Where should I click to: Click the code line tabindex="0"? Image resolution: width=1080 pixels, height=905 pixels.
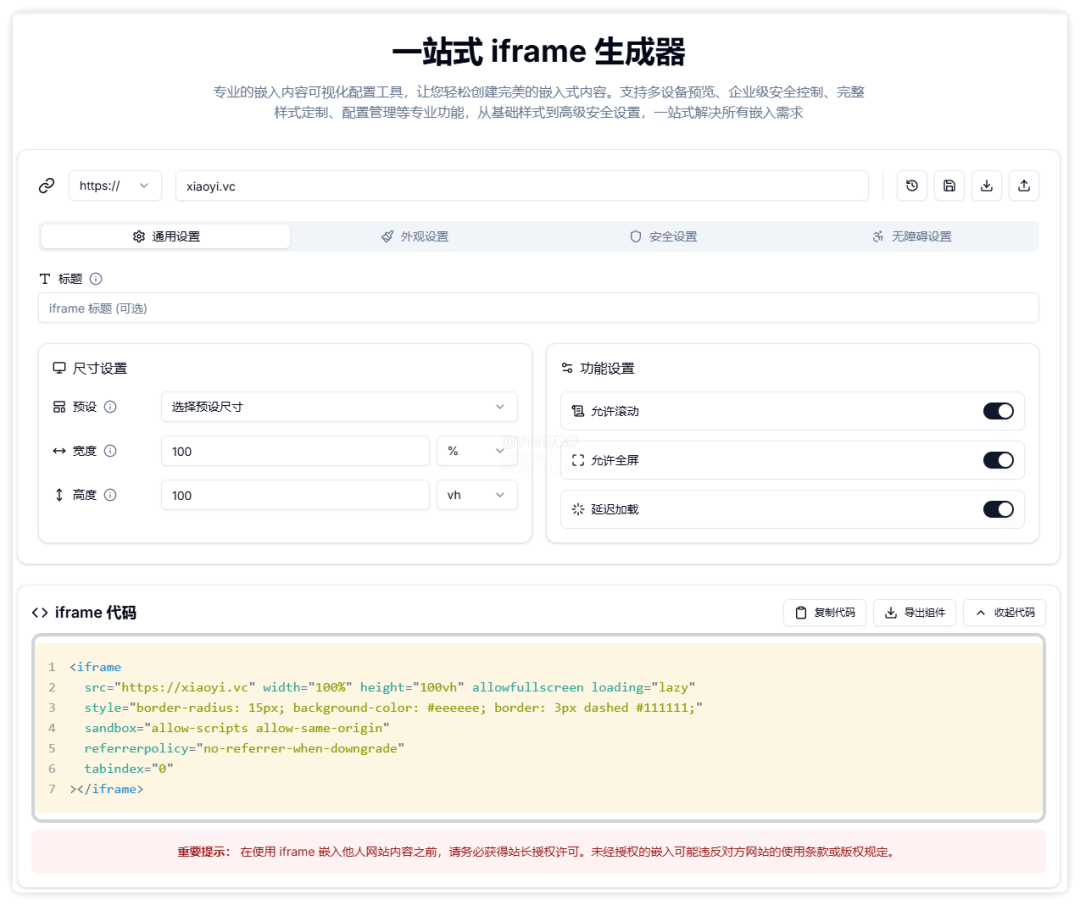coord(129,769)
